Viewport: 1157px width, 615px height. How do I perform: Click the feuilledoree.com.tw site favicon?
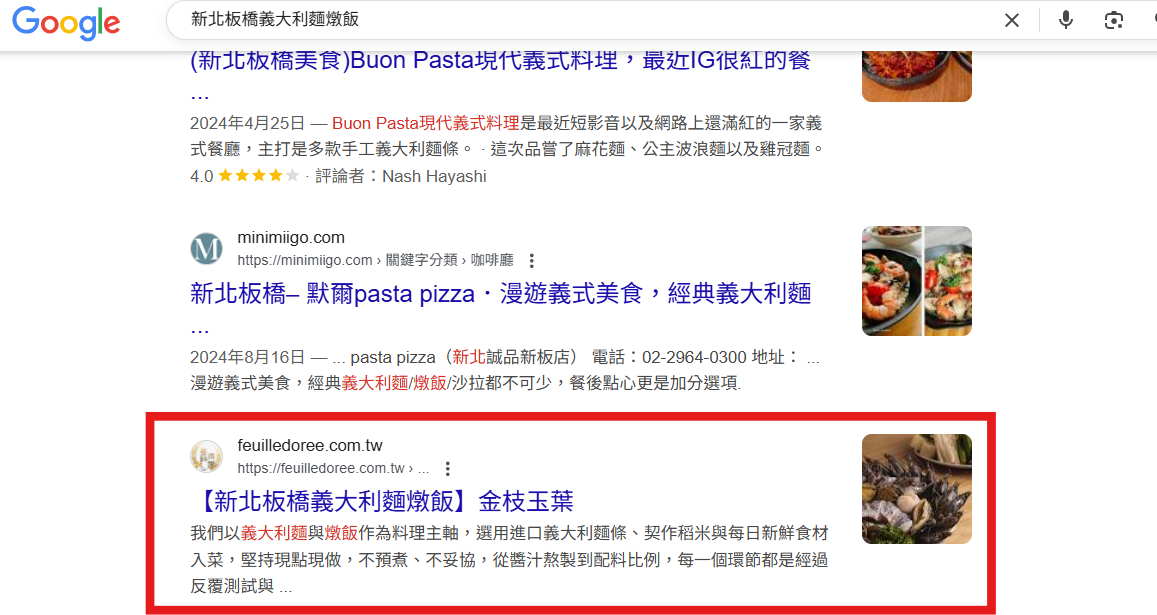pyautogui.click(x=207, y=456)
